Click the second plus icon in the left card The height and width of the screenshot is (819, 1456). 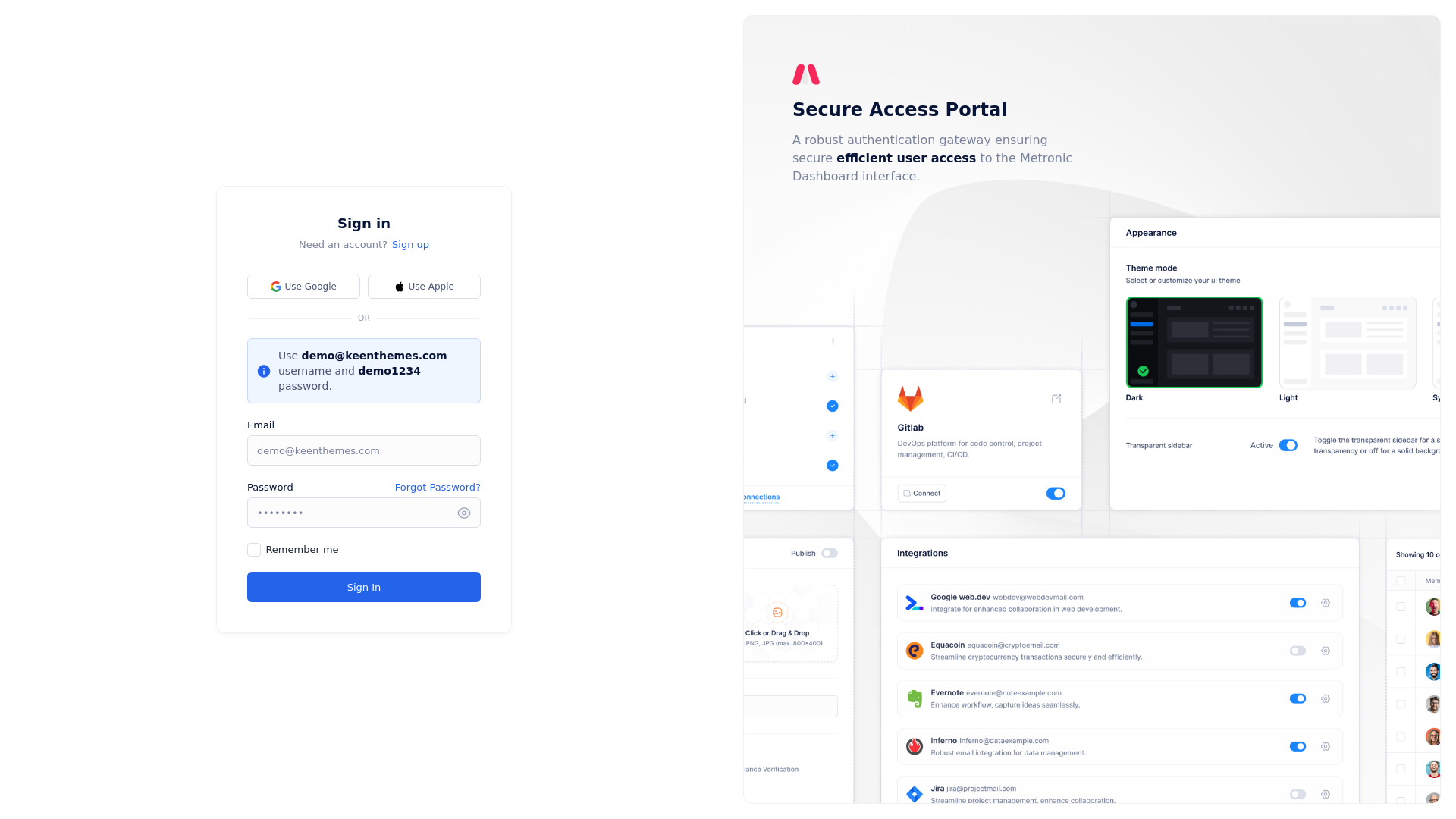[x=833, y=435]
